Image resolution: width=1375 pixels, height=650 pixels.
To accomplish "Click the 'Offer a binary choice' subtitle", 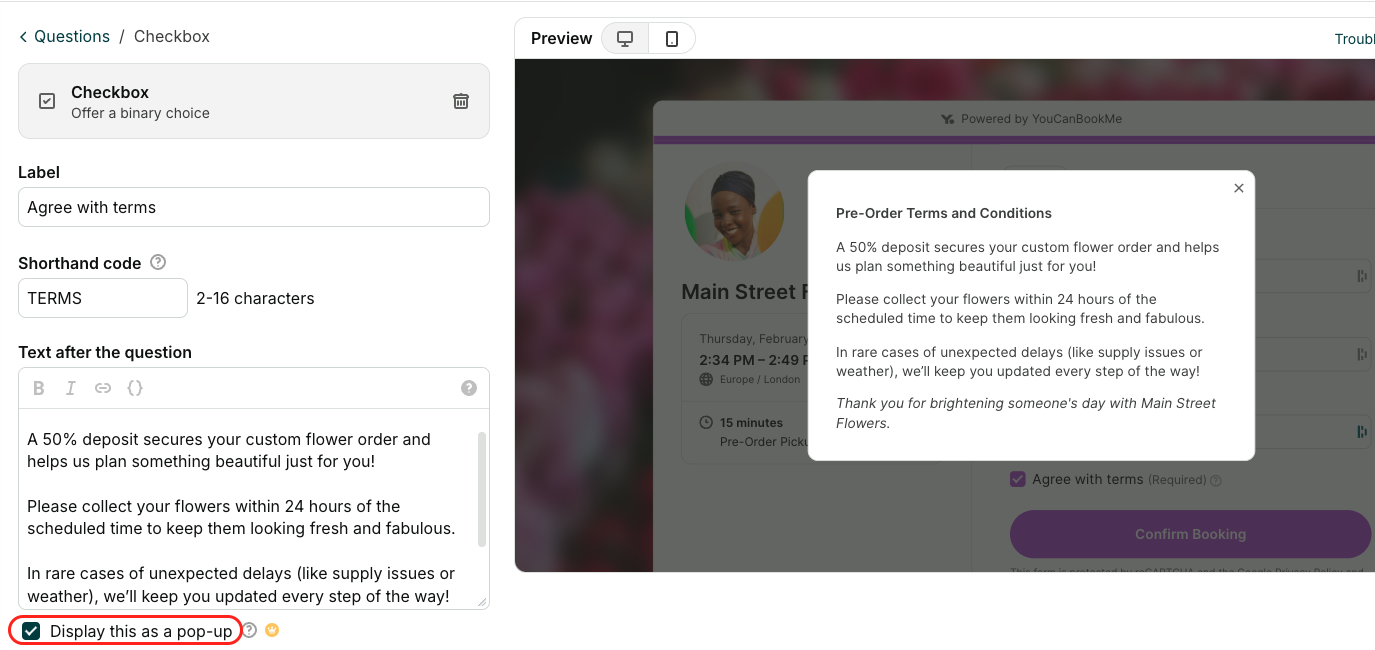I will point(140,113).
